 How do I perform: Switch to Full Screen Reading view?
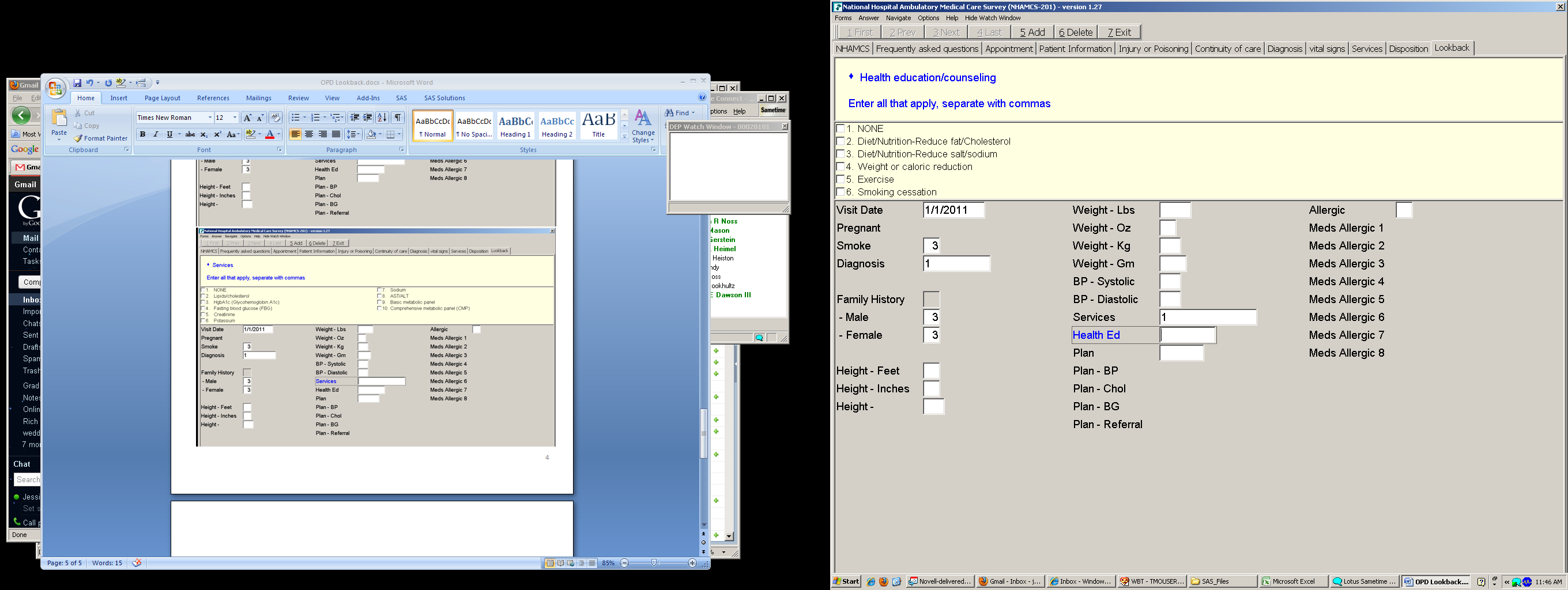coord(560,563)
